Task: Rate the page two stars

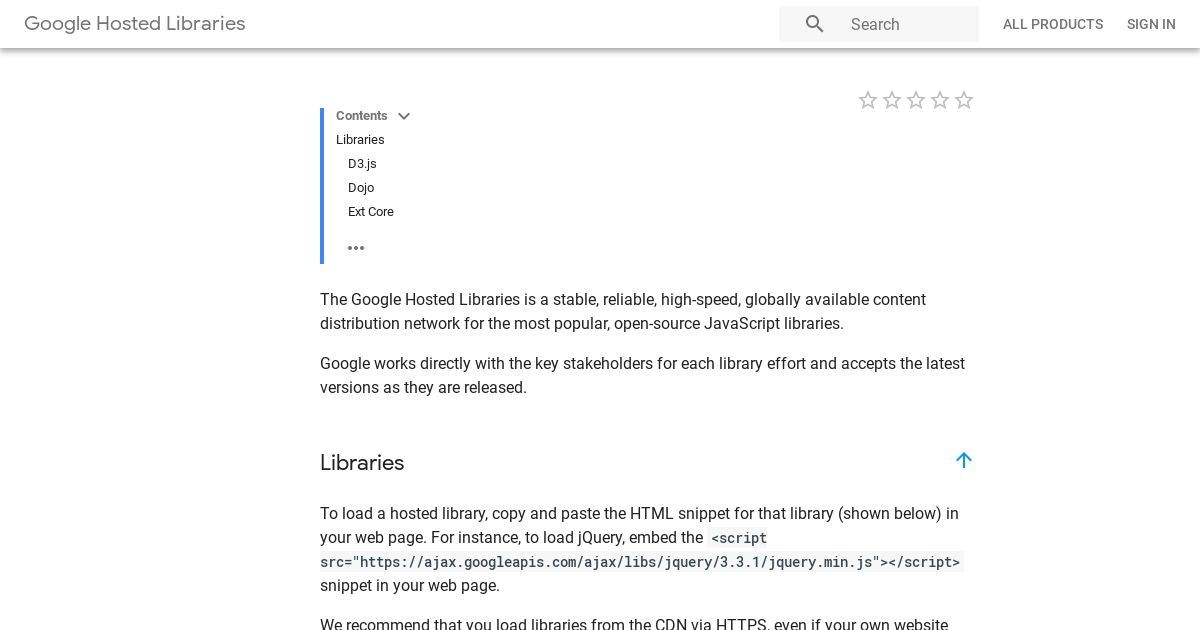Action: pos(892,100)
